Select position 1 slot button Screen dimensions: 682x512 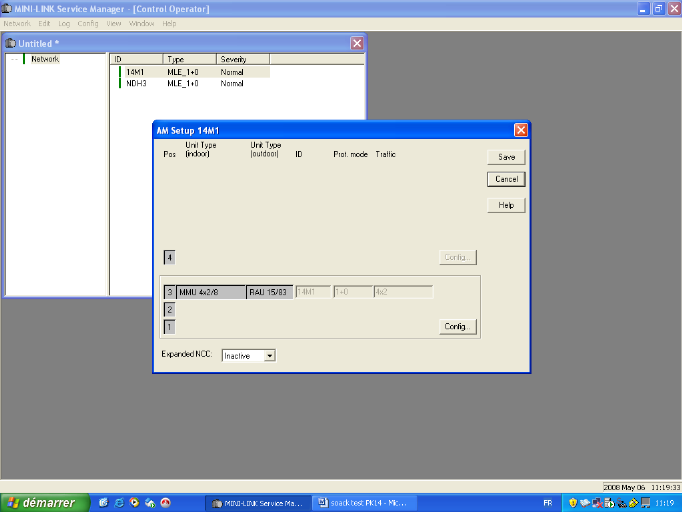[x=170, y=327]
